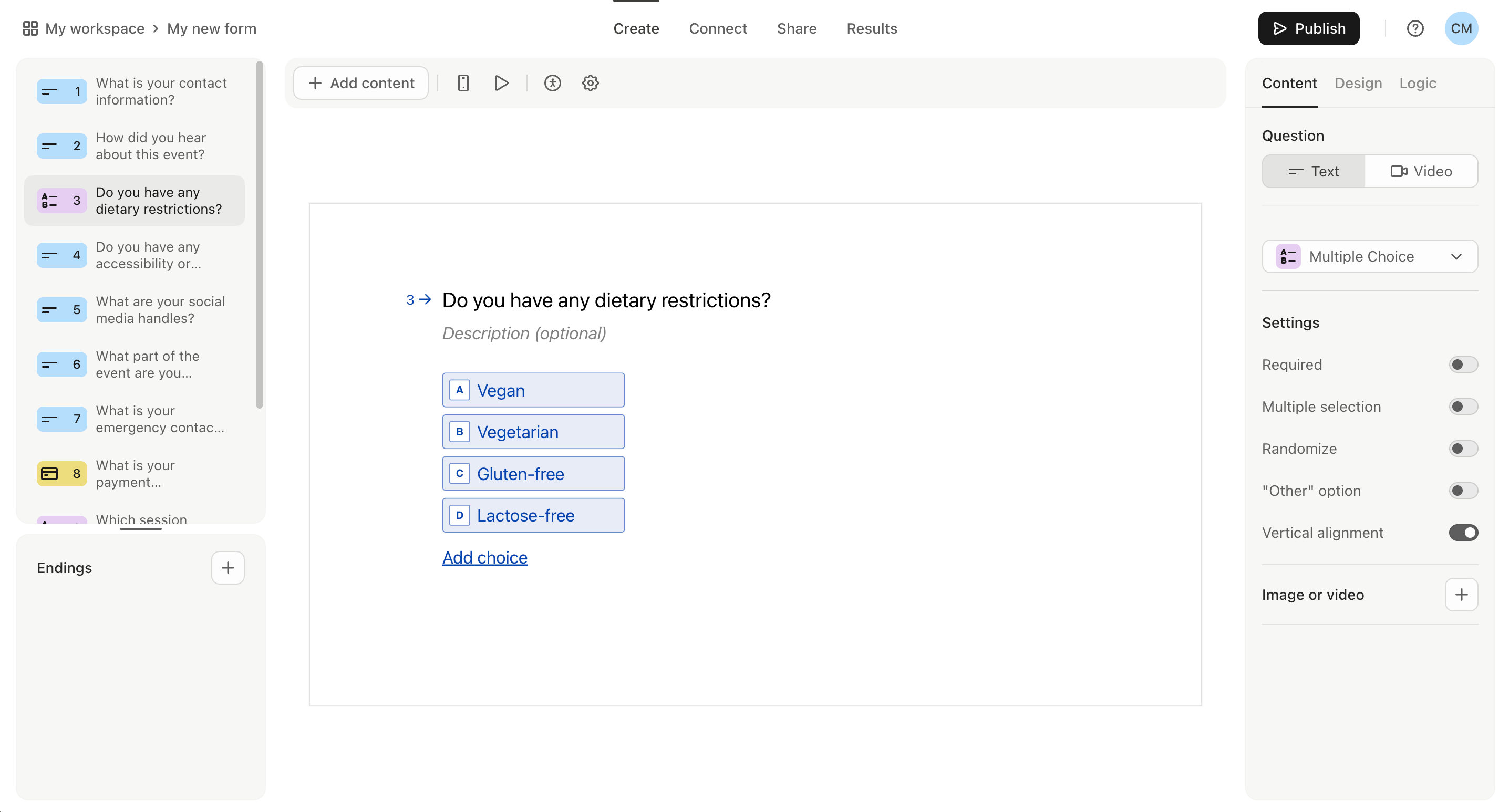Open the Multiple Choice type dropdown
1509x812 pixels.
tap(1370, 256)
